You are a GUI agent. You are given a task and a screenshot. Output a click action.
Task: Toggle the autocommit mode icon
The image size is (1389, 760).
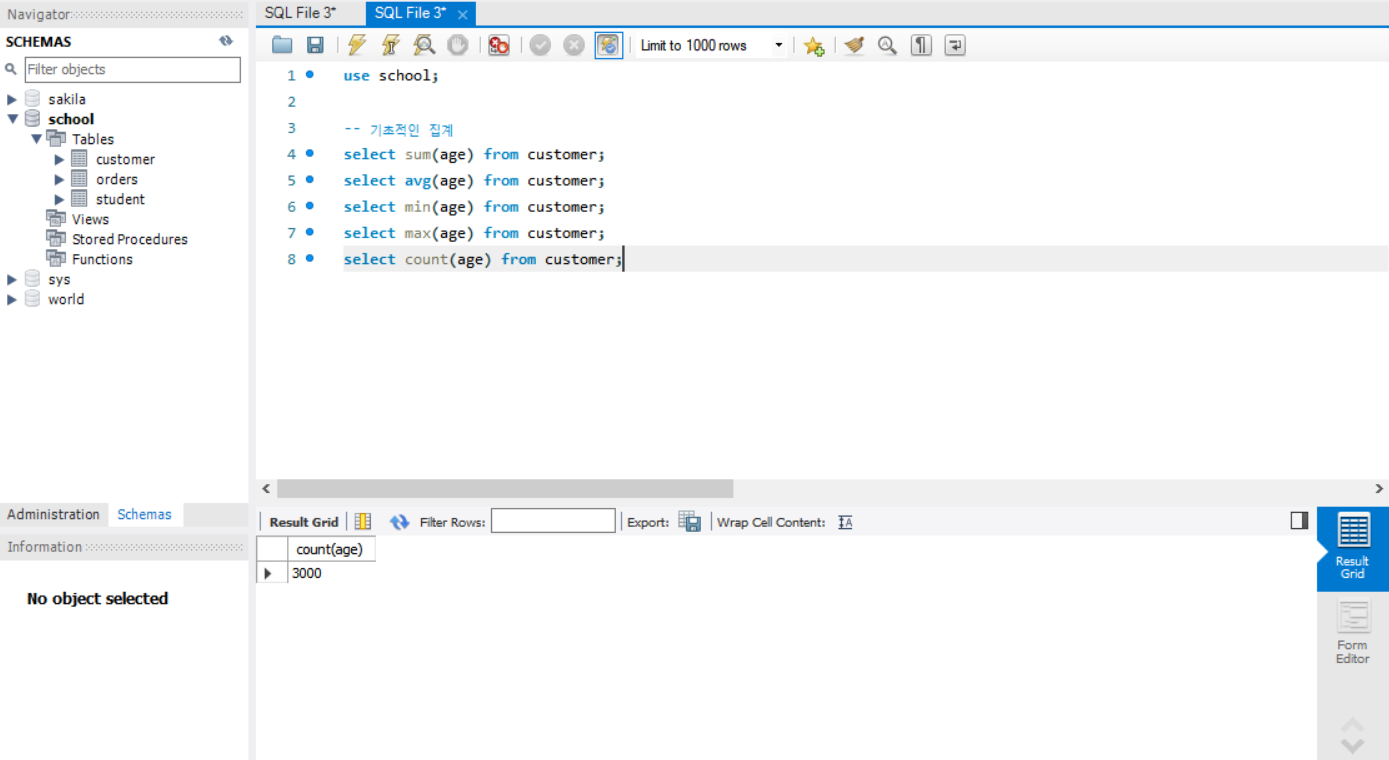(608, 45)
